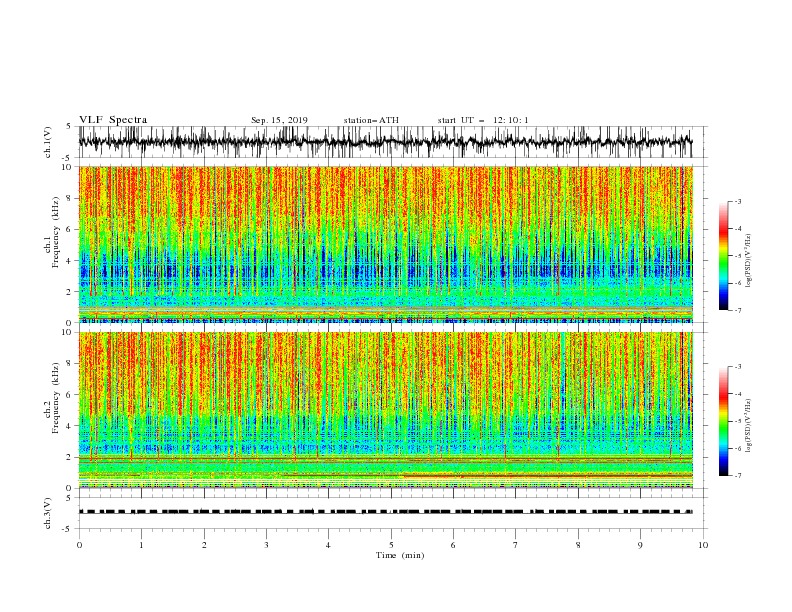Click the upper colorbar '-3' value label

click(738, 201)
